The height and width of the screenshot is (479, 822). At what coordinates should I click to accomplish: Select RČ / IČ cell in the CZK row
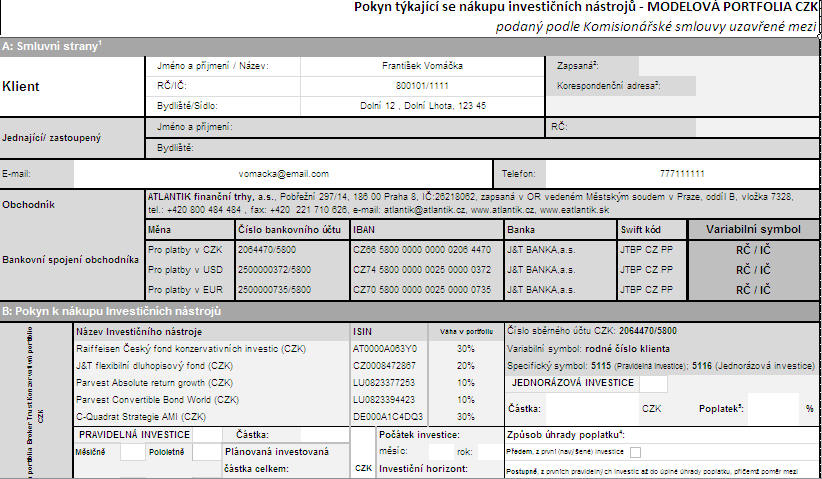753,250
